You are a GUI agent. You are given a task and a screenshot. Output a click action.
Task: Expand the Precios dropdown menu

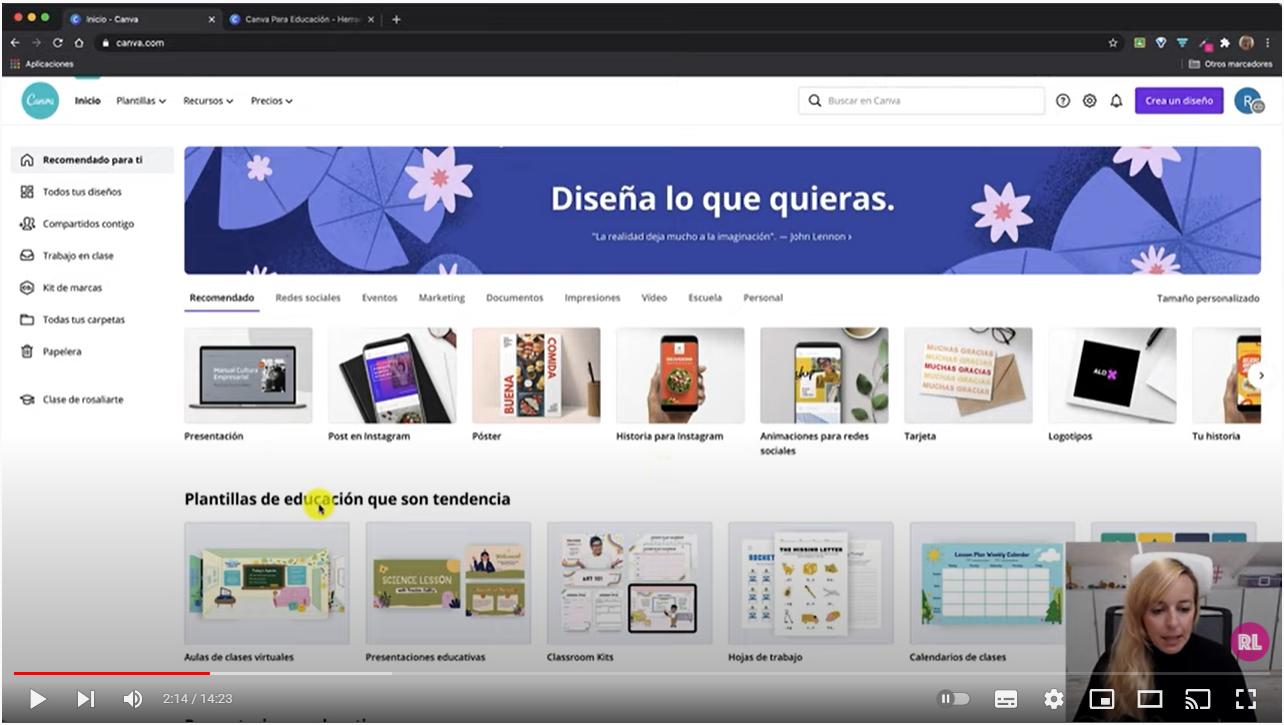[x=272, y=101]
